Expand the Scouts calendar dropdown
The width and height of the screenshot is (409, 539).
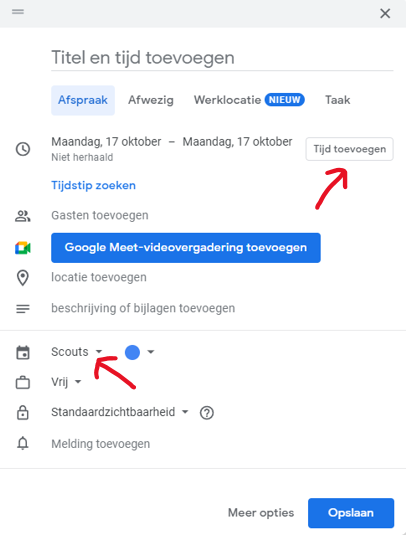[77, 352]
